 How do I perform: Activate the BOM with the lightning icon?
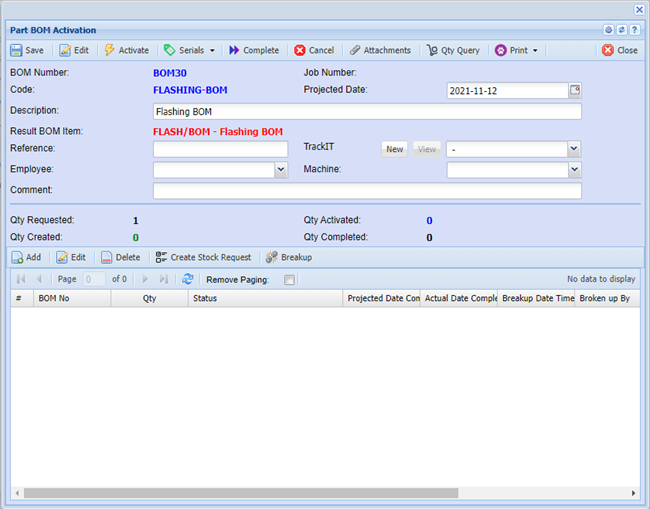pyautogui.click(x=110, y=50)
